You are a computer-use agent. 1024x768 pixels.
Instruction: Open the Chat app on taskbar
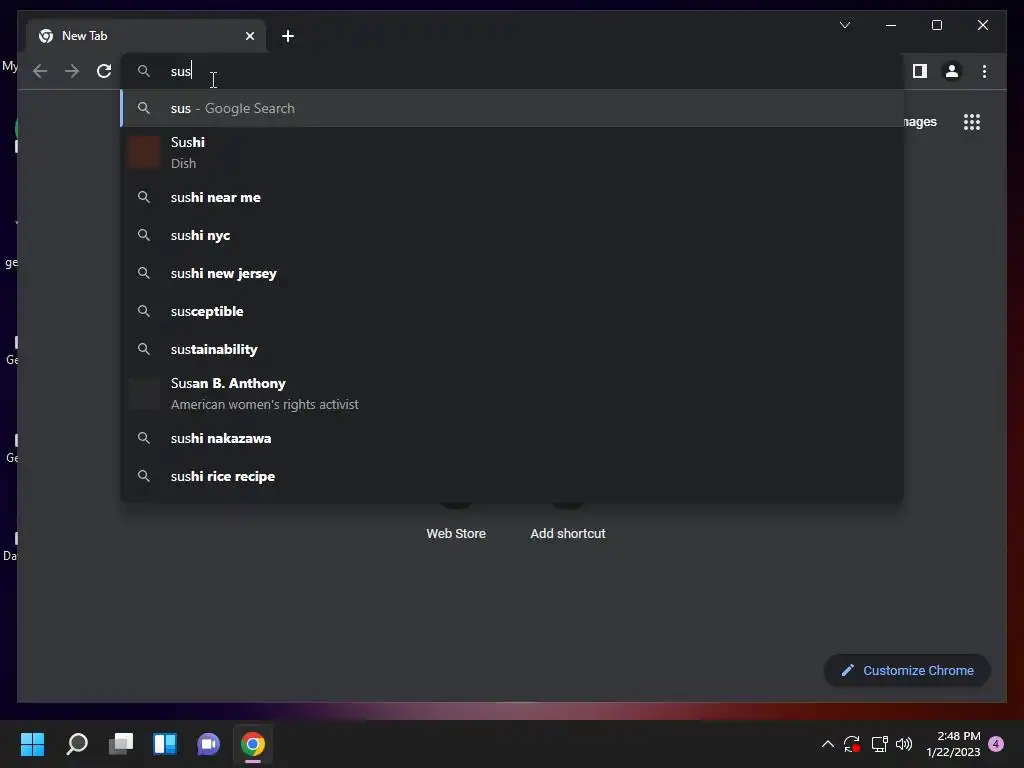pyautogui.click(x=208, y=744)
